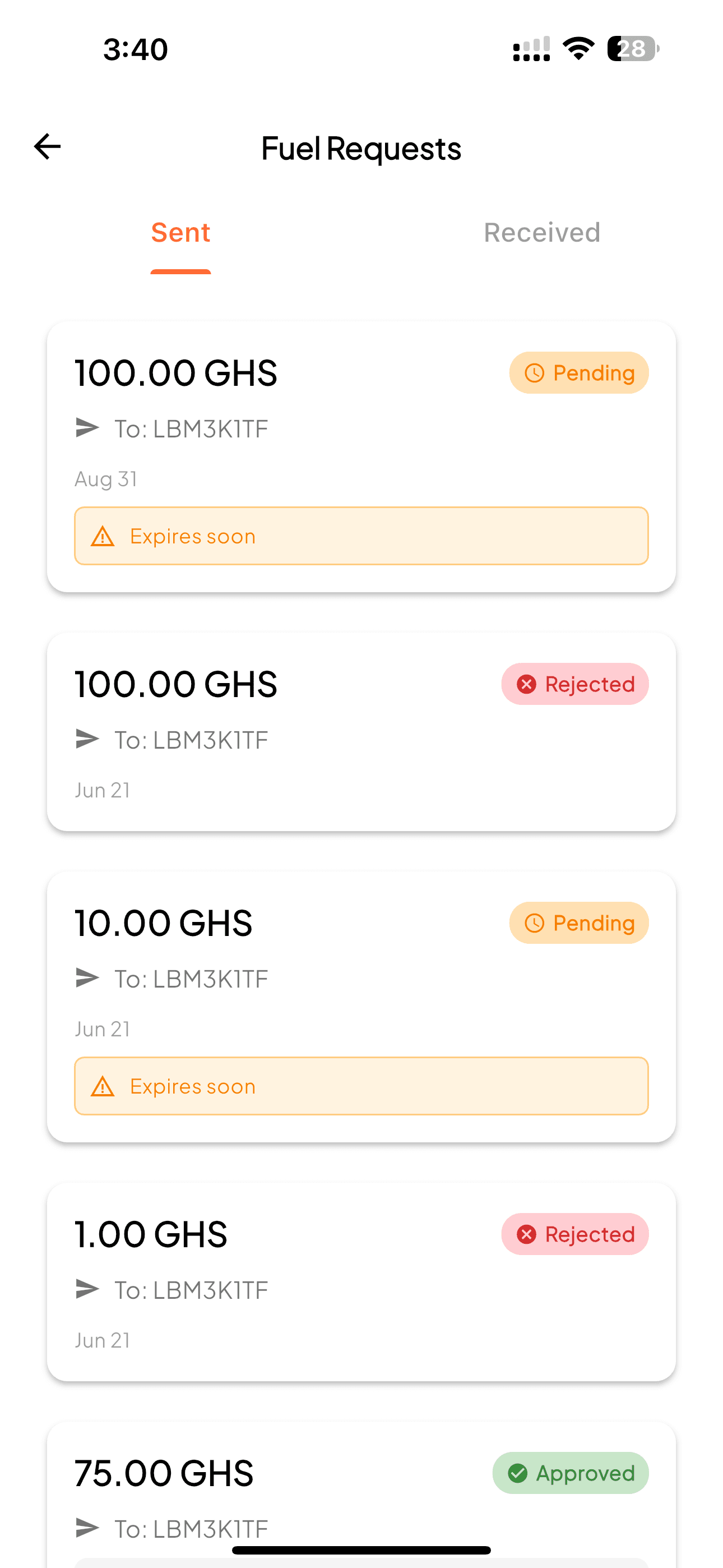Tap the Pending badge on 10.00 GHS request
The height and width of the screenshot is (1568, 723).
click(x=579, y=923)
